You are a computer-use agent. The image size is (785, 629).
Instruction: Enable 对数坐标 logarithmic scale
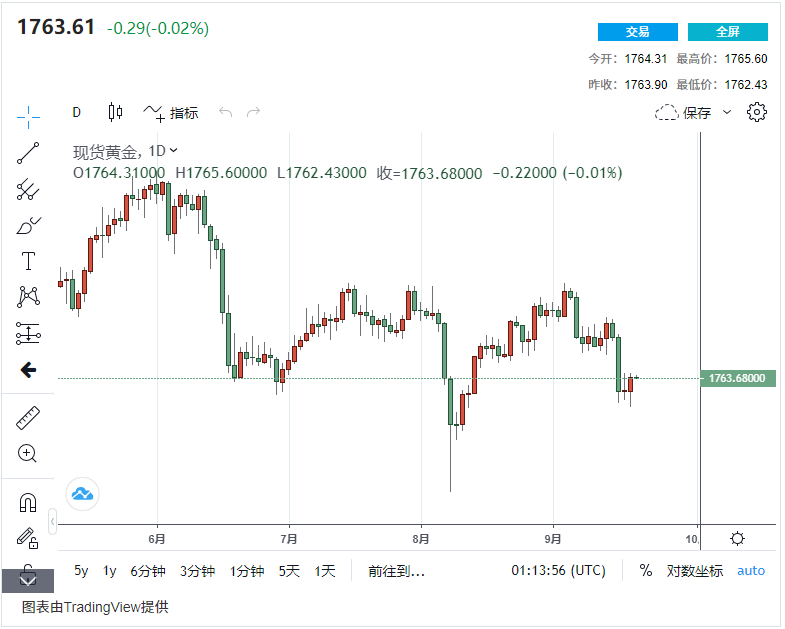(x=695, y=571)
